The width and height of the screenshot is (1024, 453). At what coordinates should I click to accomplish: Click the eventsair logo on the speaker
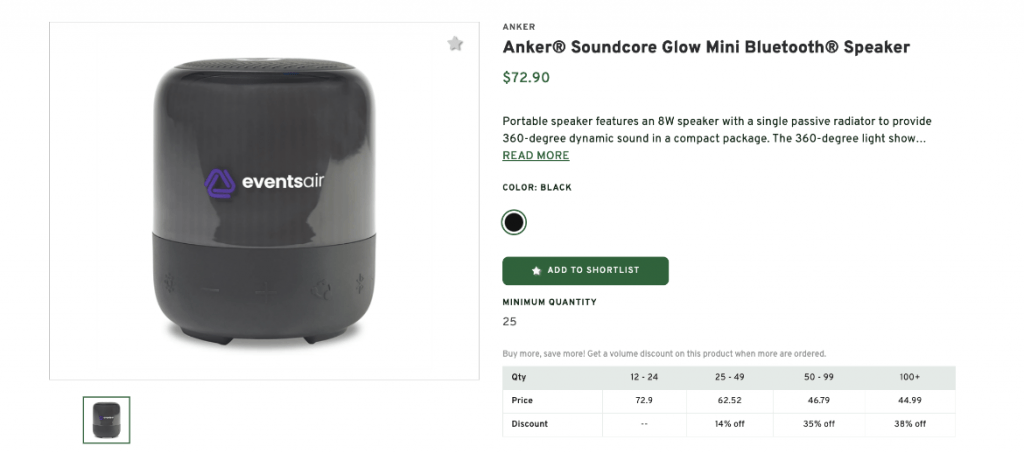pyautogui.click(x=264, y=183)
